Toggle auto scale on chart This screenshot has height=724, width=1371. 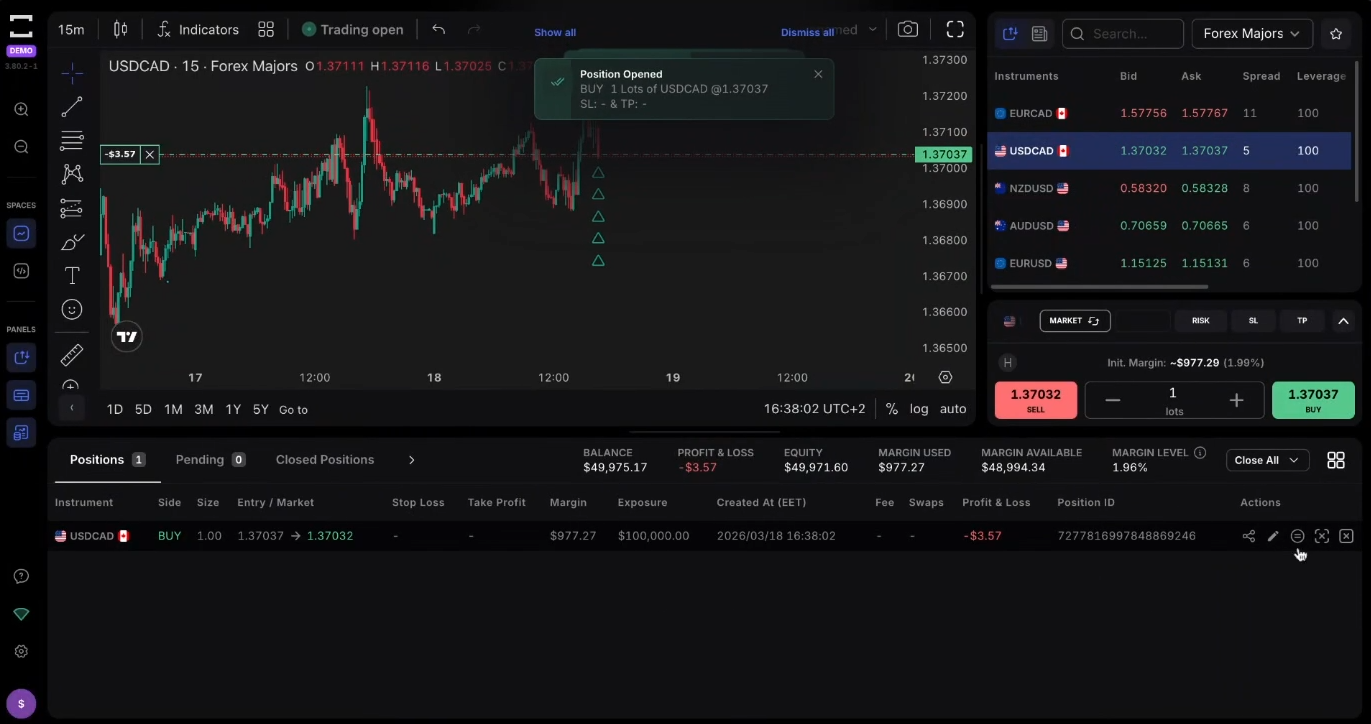(953, 409)
